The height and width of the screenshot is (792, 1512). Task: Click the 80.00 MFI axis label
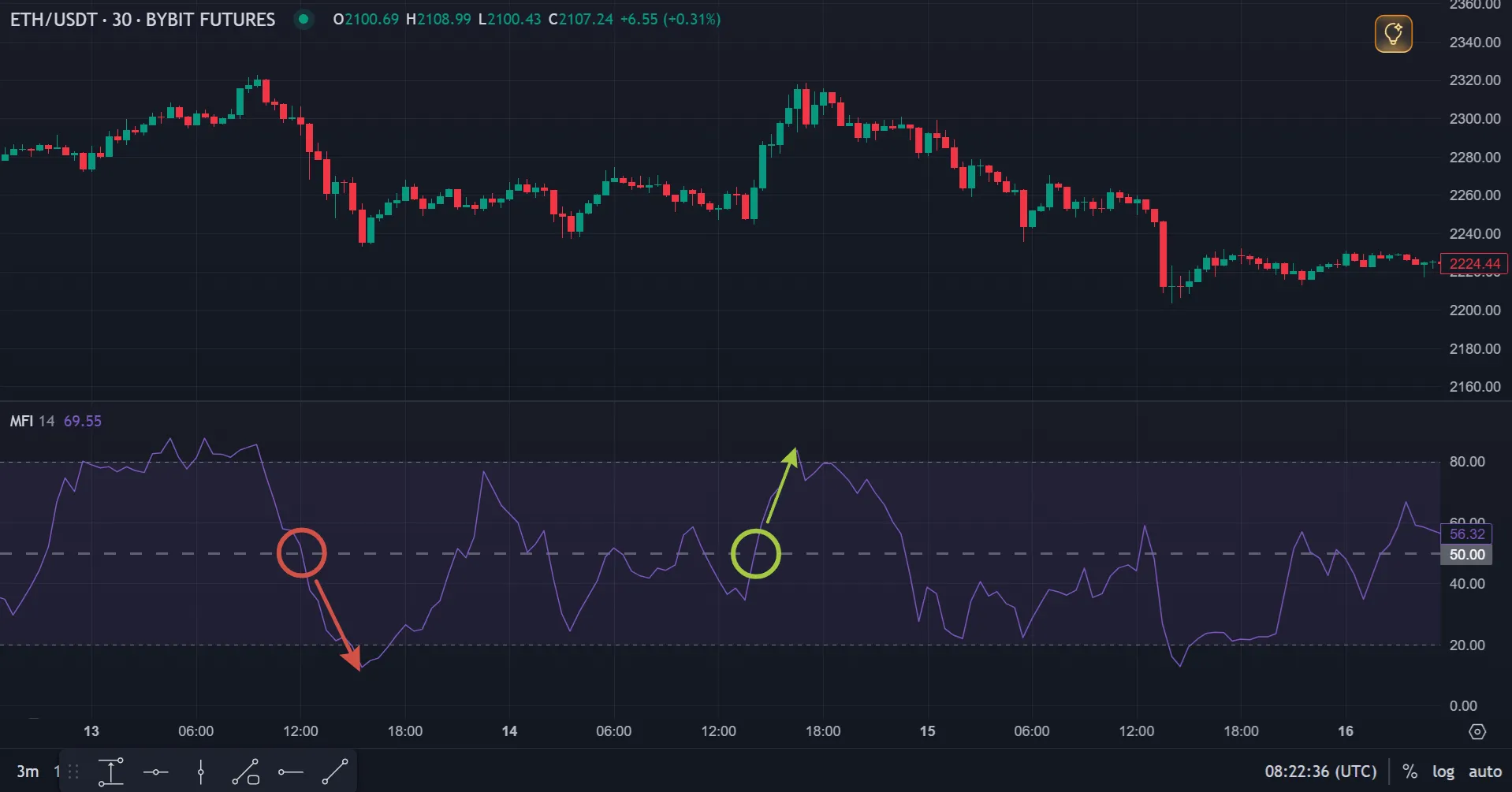tap(1467, 462)
